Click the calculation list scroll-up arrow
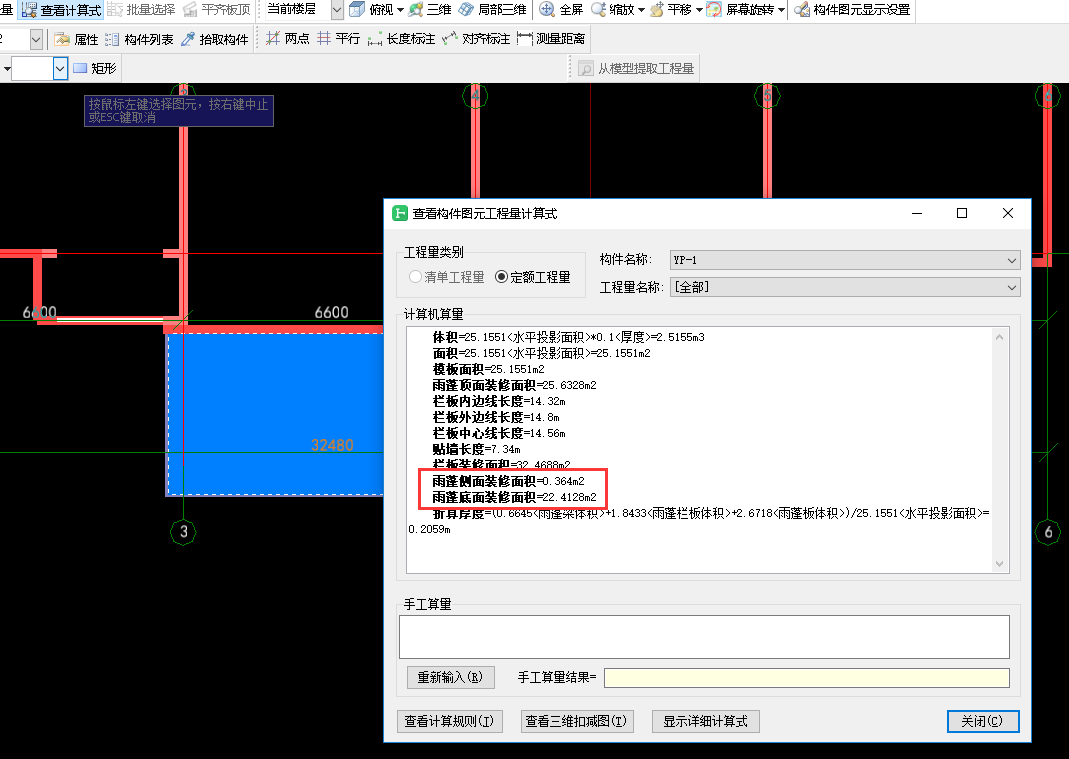1069x759 pixels. click(x=999, y=337)
